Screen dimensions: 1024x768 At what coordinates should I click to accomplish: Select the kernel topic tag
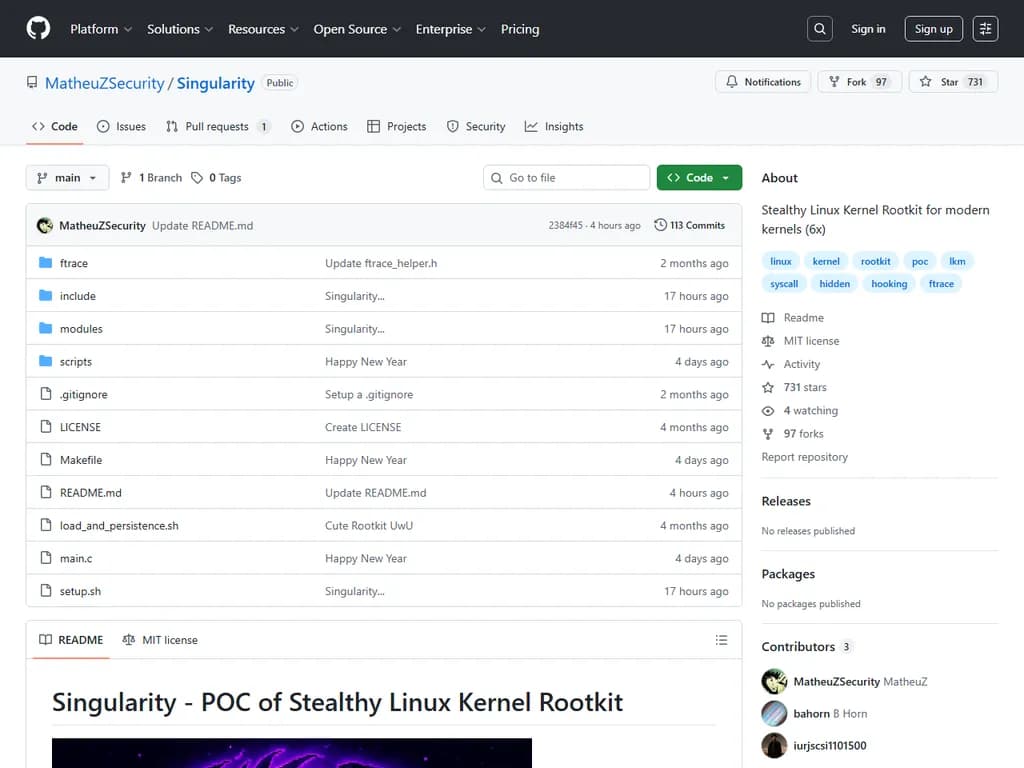click(826, 260)
